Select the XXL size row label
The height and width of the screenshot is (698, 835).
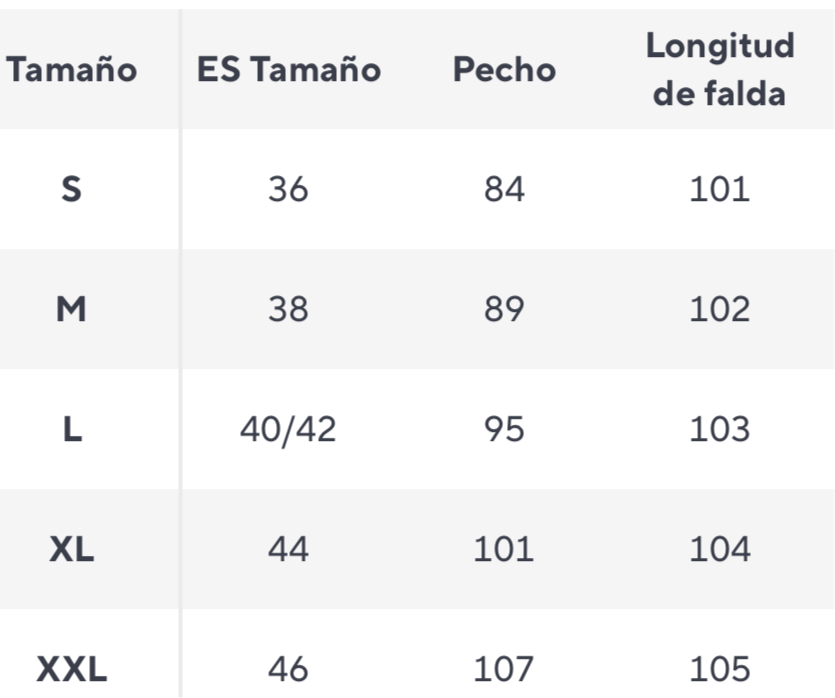(x=71, y=669)
